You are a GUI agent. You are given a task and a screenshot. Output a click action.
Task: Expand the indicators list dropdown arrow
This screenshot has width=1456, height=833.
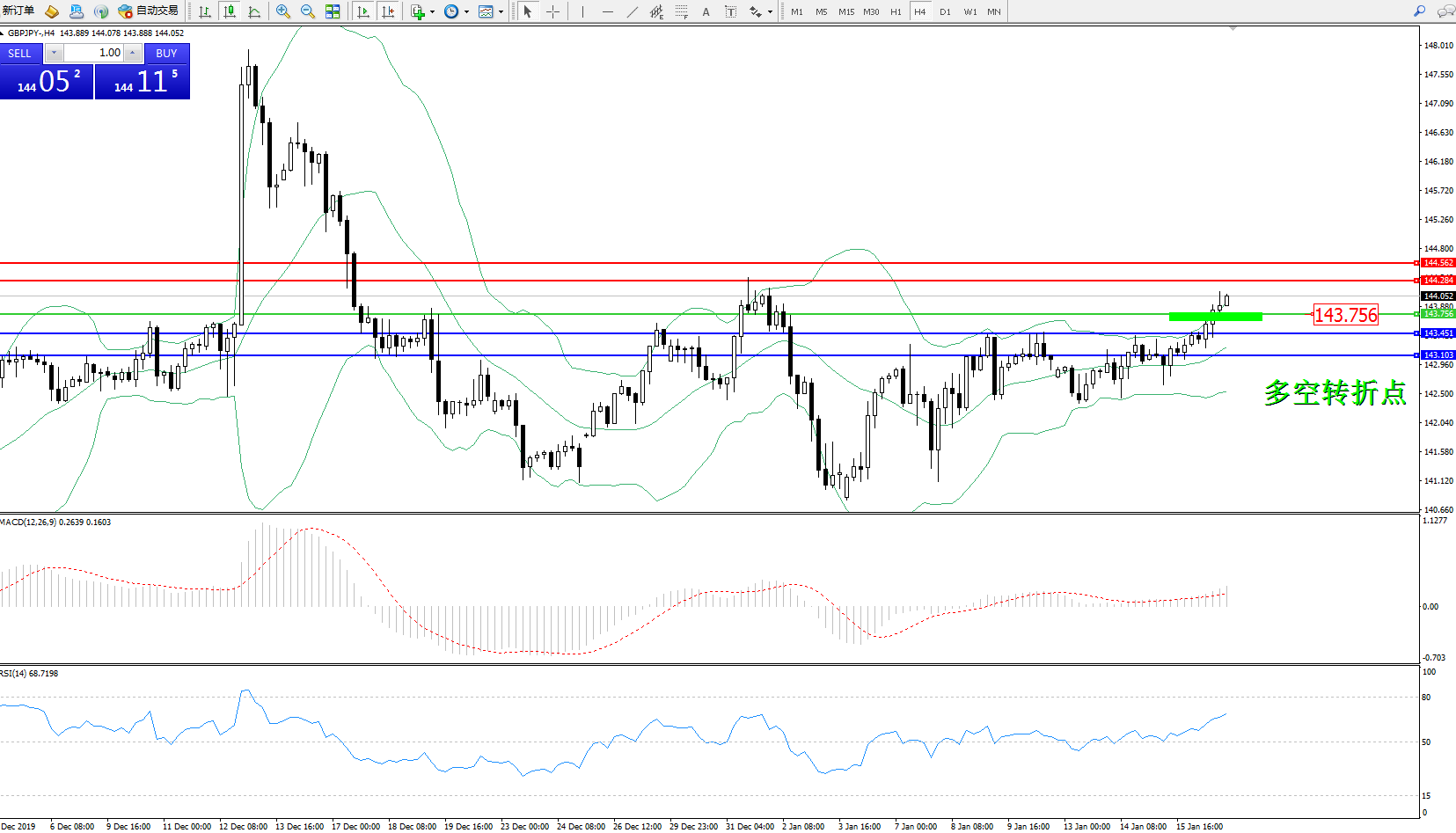(432, 12)
